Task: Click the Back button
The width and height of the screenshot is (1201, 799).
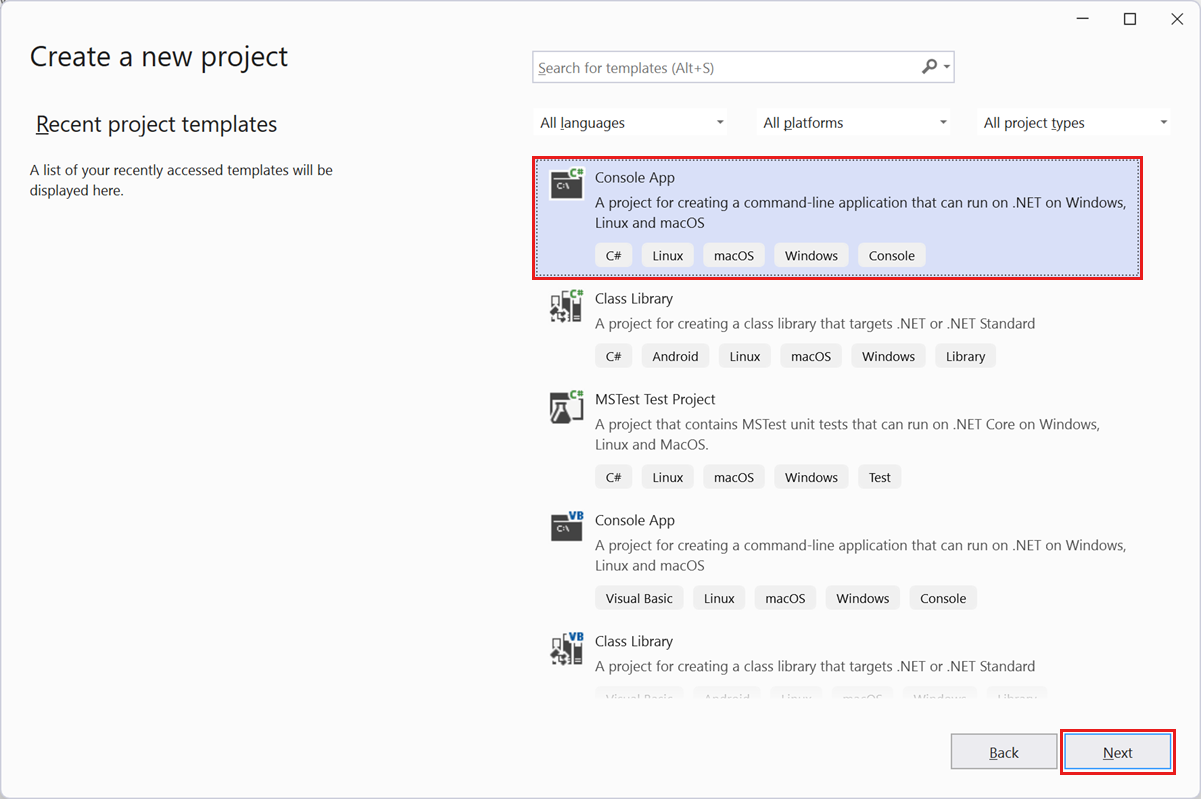Action: pyautogui.click(x=1003, y=751)
